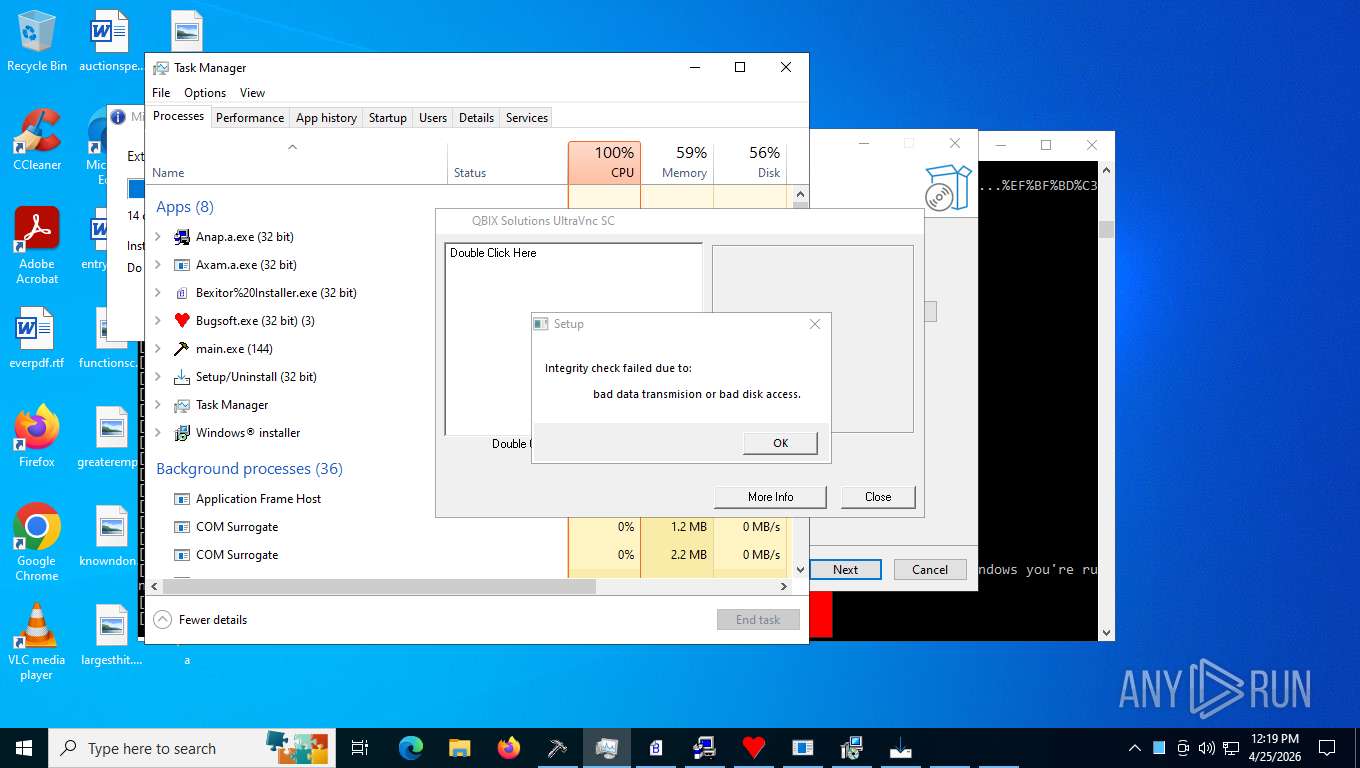Click OK in Setup error dialog
Viewport: 1360px width, 768px height.
point(780,443)
